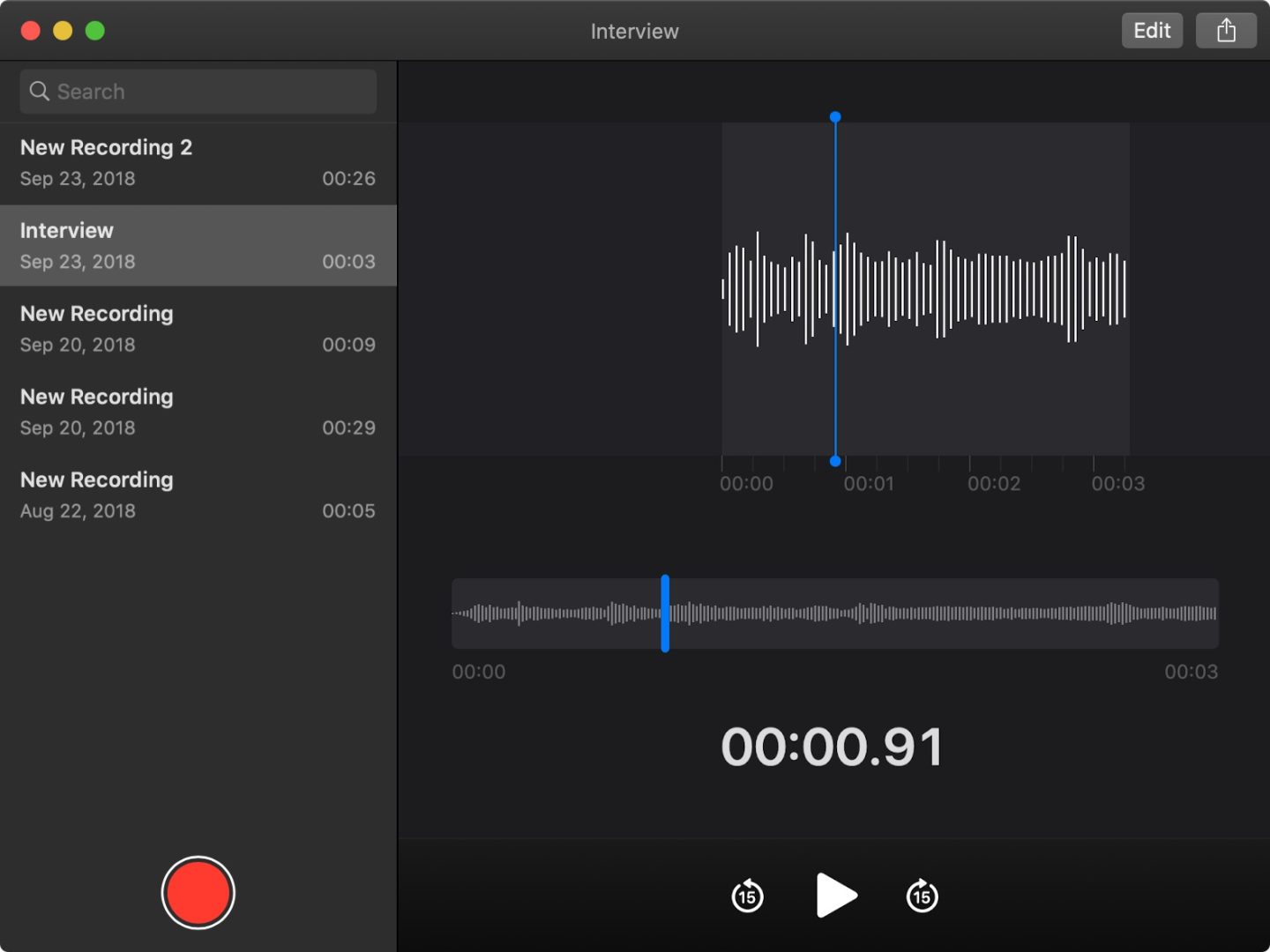Play the Interview recording
This screenshot has height=952, width=1270.
(835, 896)
